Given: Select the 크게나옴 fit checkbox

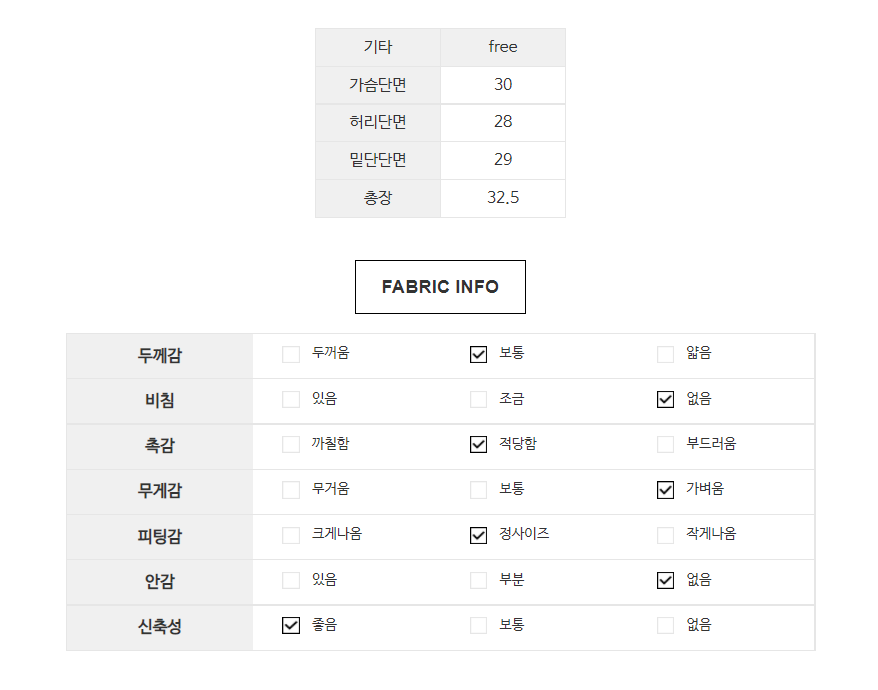Looking at the screenshot, I should (291, 535).
